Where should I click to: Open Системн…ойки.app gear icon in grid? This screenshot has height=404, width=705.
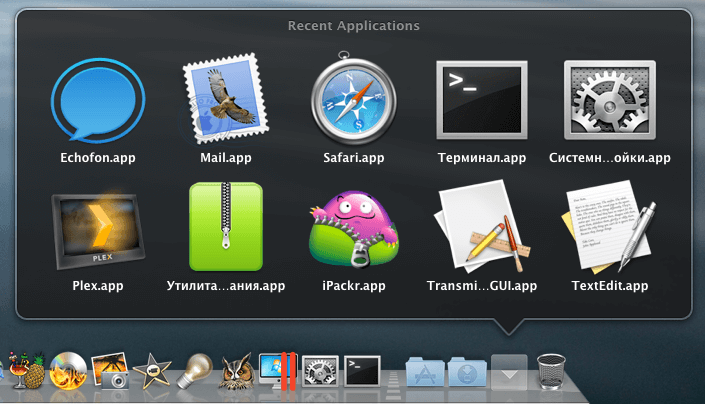pos(610,100)
